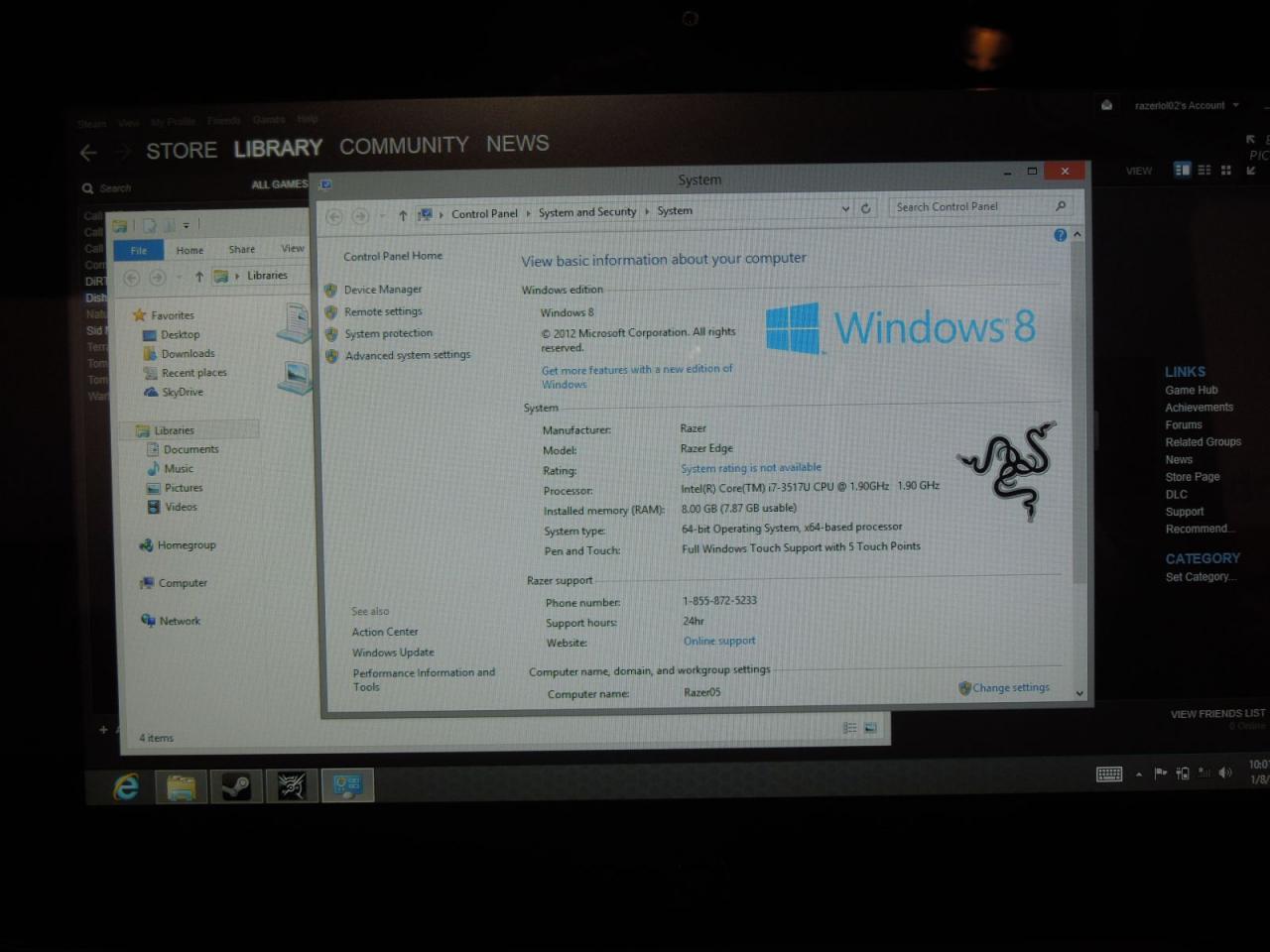Open VIEW FRIENDS LIST in Steam
Screen dimensions: 1270x952
[x=1218, y=714]
